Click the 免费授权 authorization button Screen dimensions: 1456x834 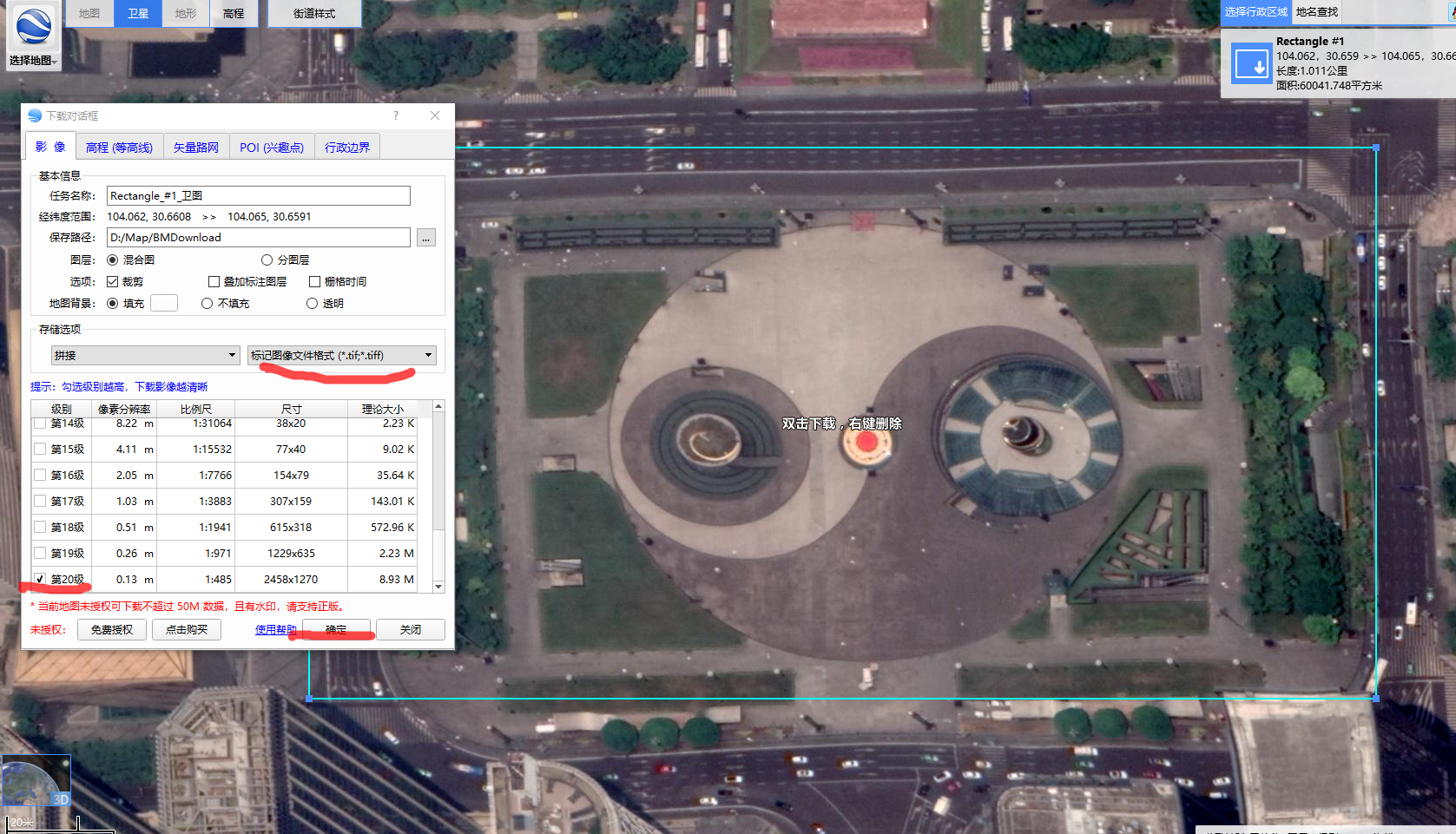[x=110, y=629]
